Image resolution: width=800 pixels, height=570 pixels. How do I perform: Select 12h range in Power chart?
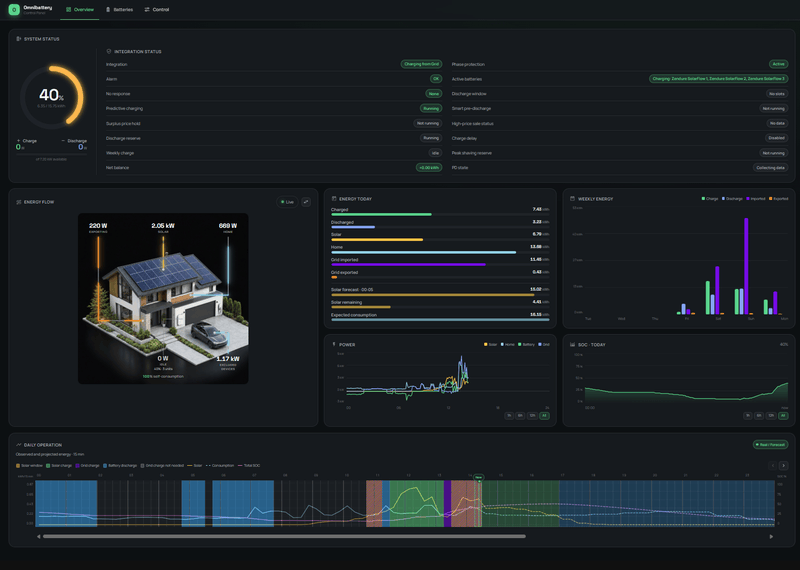click(x=532, y=416)
